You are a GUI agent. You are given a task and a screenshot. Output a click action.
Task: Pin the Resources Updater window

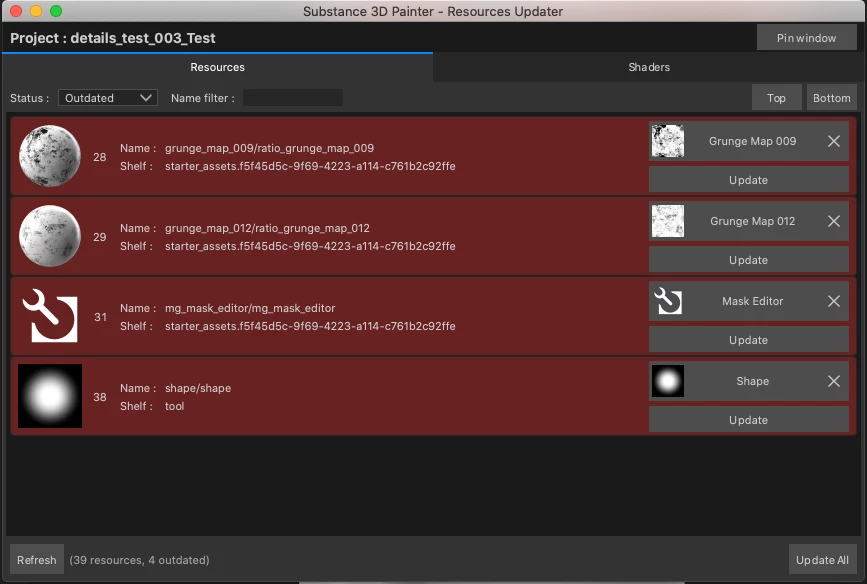point(806,38)
